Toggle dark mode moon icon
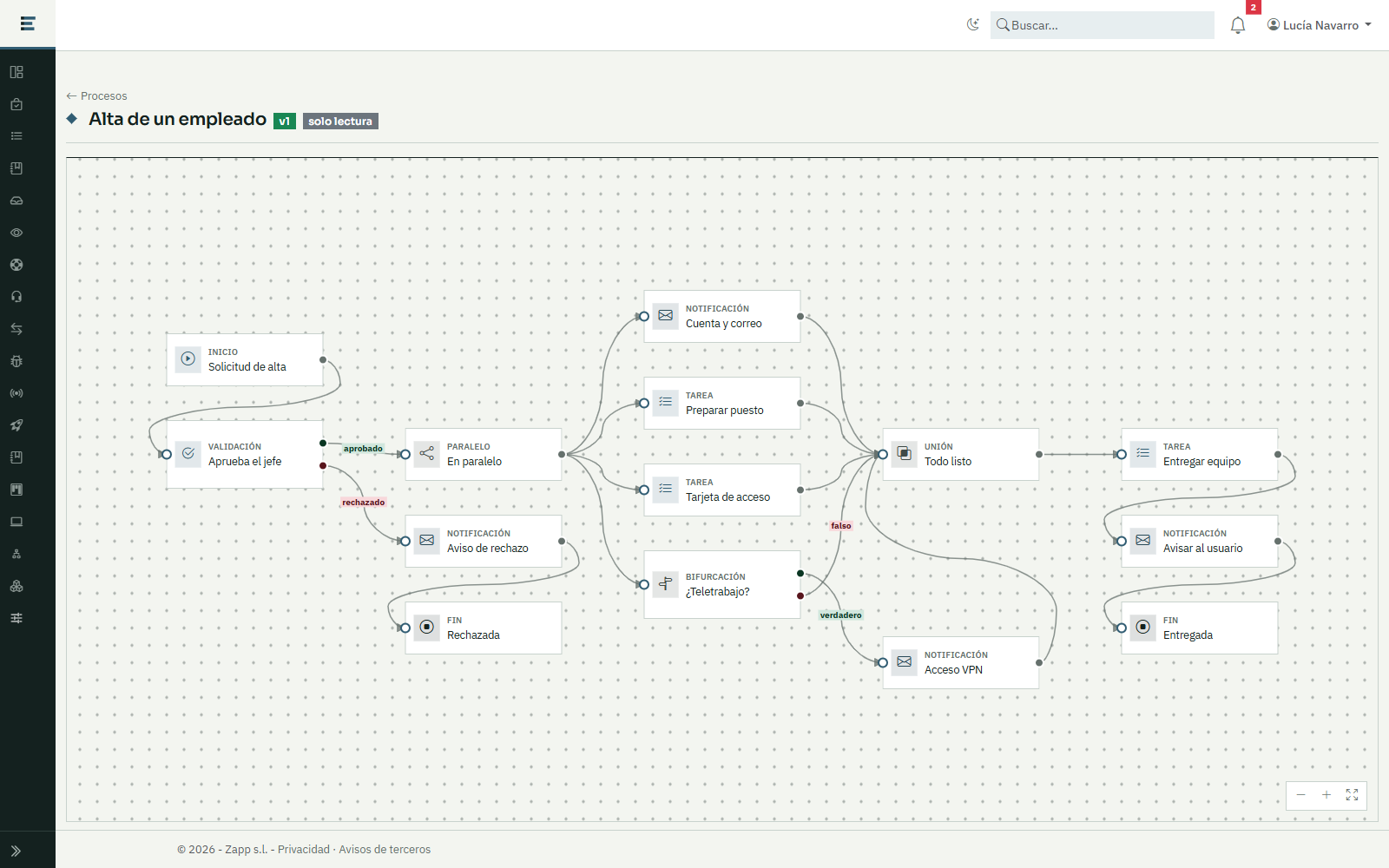 973,25
